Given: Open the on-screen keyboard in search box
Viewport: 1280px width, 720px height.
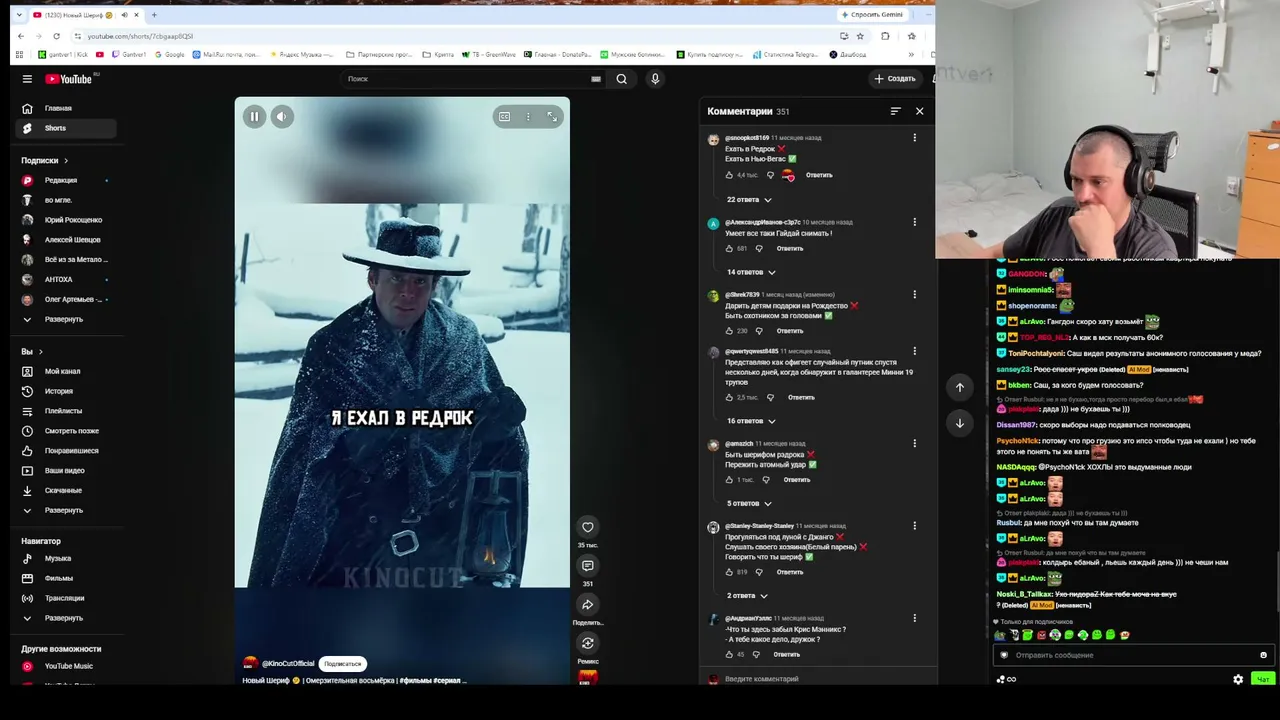Looking at the screenshot, I should pos(596,79).
